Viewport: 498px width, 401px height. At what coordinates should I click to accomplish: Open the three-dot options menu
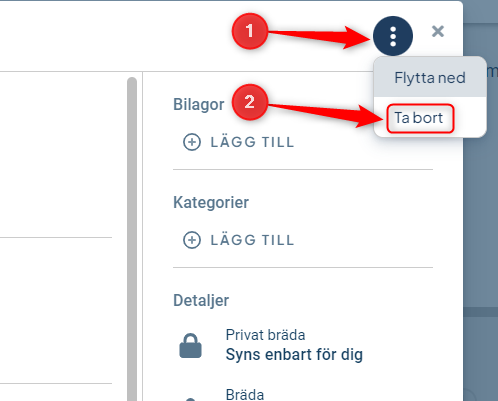[393, 36]
